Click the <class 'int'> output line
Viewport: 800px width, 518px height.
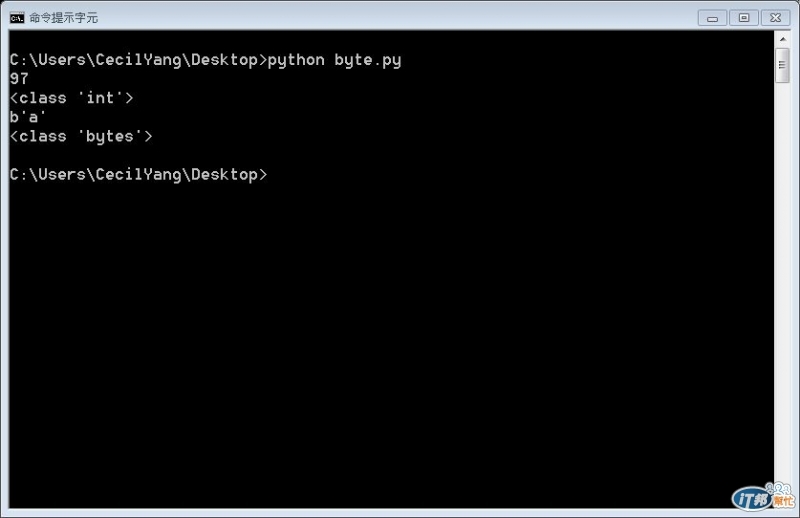[71, 98]
